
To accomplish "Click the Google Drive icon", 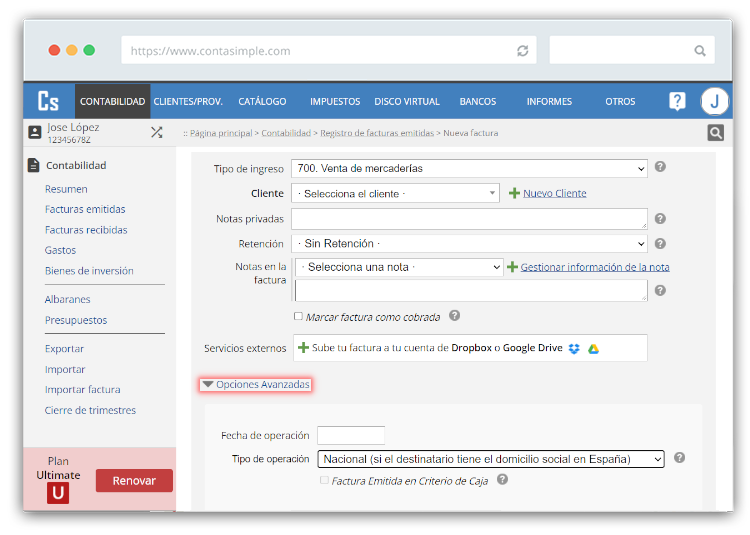I will [593, 348].
